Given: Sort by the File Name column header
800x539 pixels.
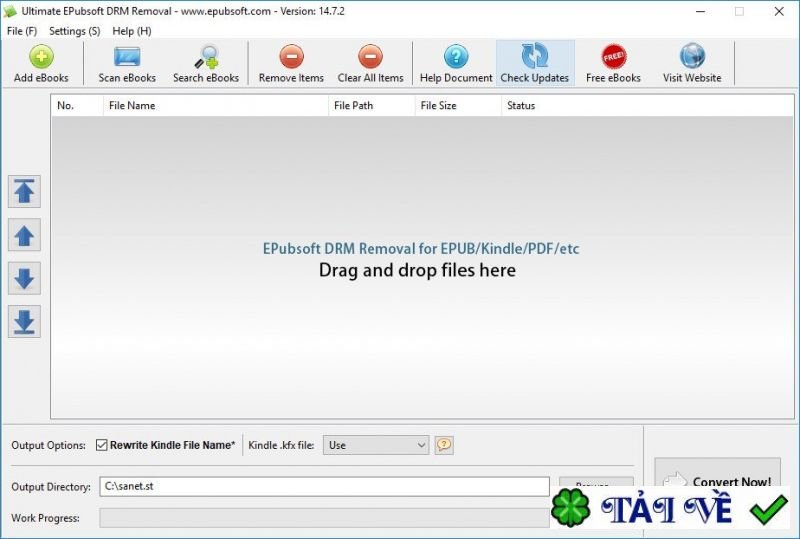Looking at the screenshot, I should click(216, 106).
